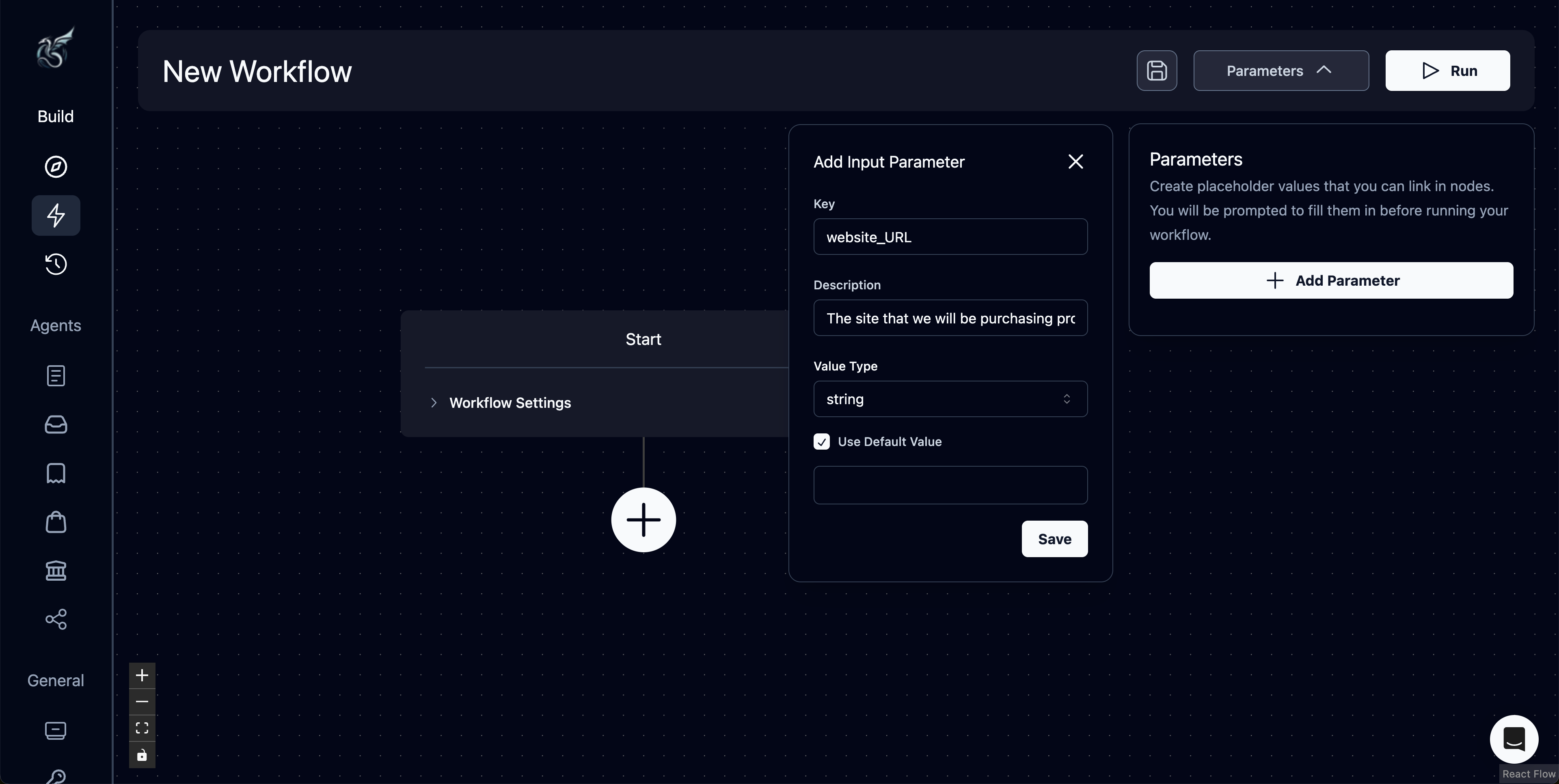
Task: Save the input parameter with Save button
Action: pos(1053,538)
